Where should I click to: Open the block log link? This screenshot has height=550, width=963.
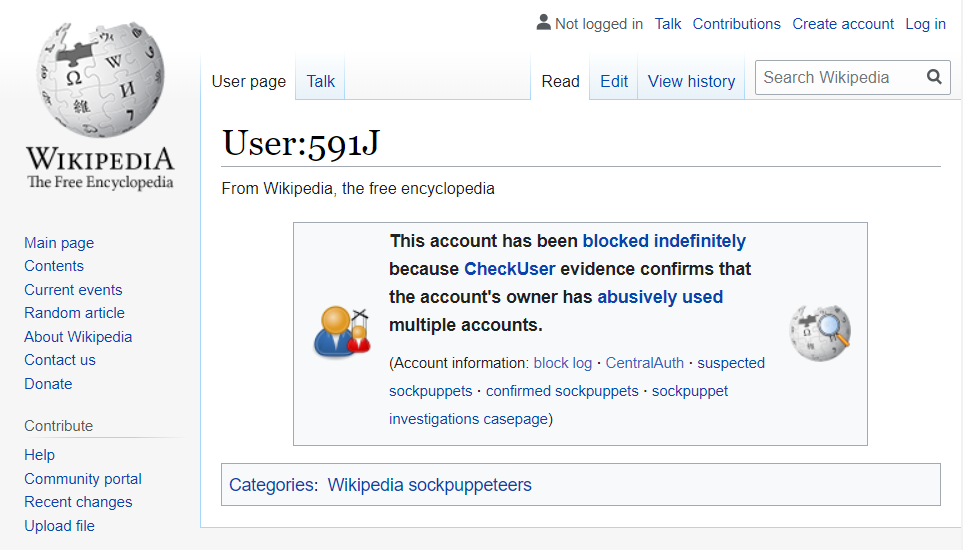[x=562, y=363]
